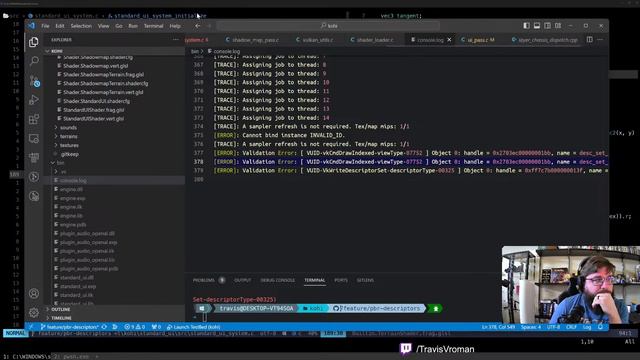Image resolution: width=640 pixels, height=360 pixels.
Task: Open the Source Control view
Action: click(x=34, y=81)
